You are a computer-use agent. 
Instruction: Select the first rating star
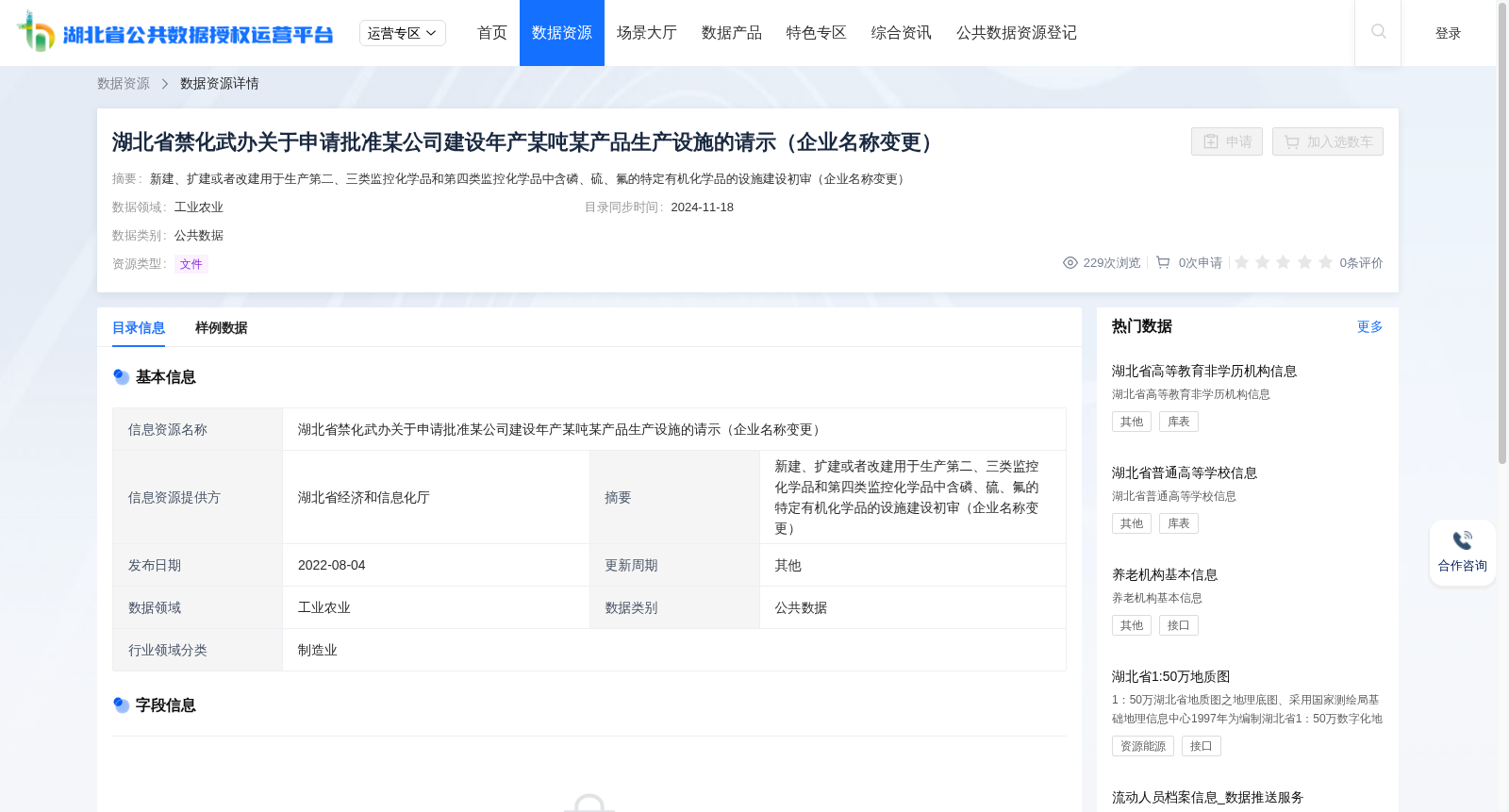pos(1242,262)
